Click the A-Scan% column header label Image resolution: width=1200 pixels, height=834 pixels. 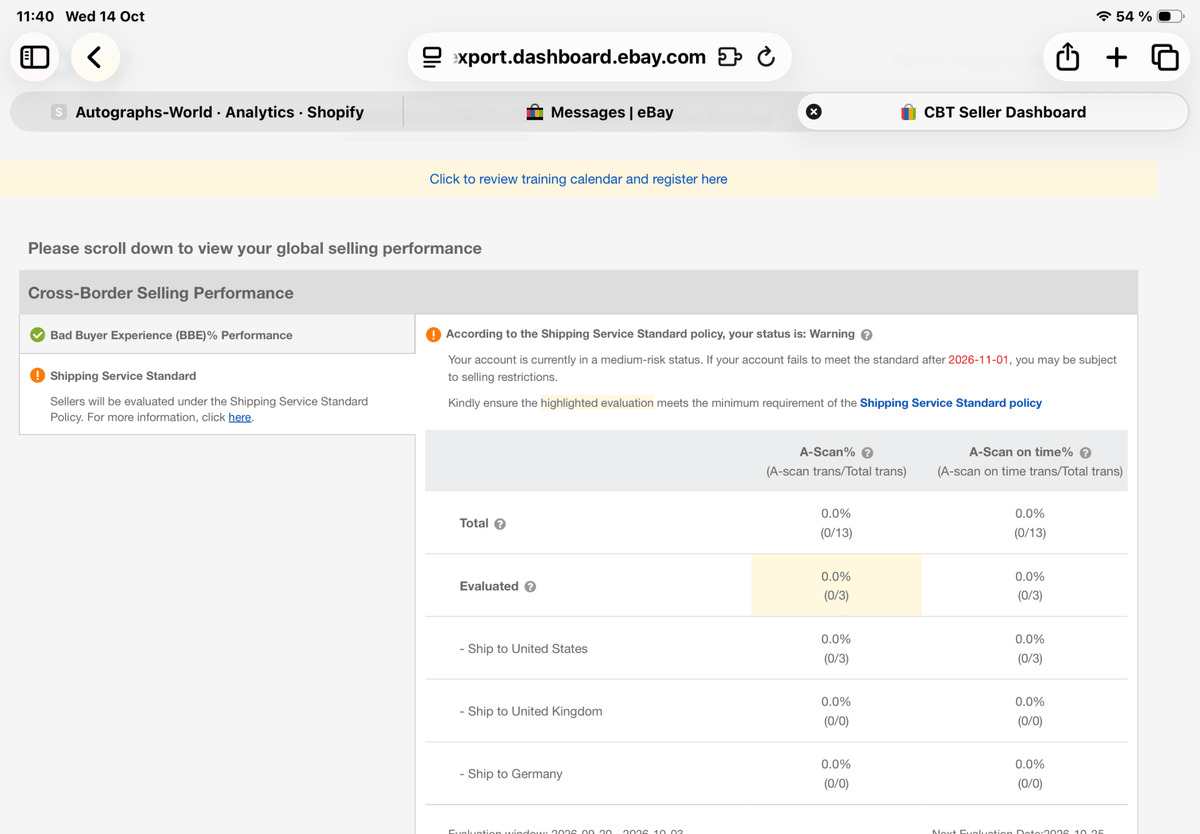[827, 452]
